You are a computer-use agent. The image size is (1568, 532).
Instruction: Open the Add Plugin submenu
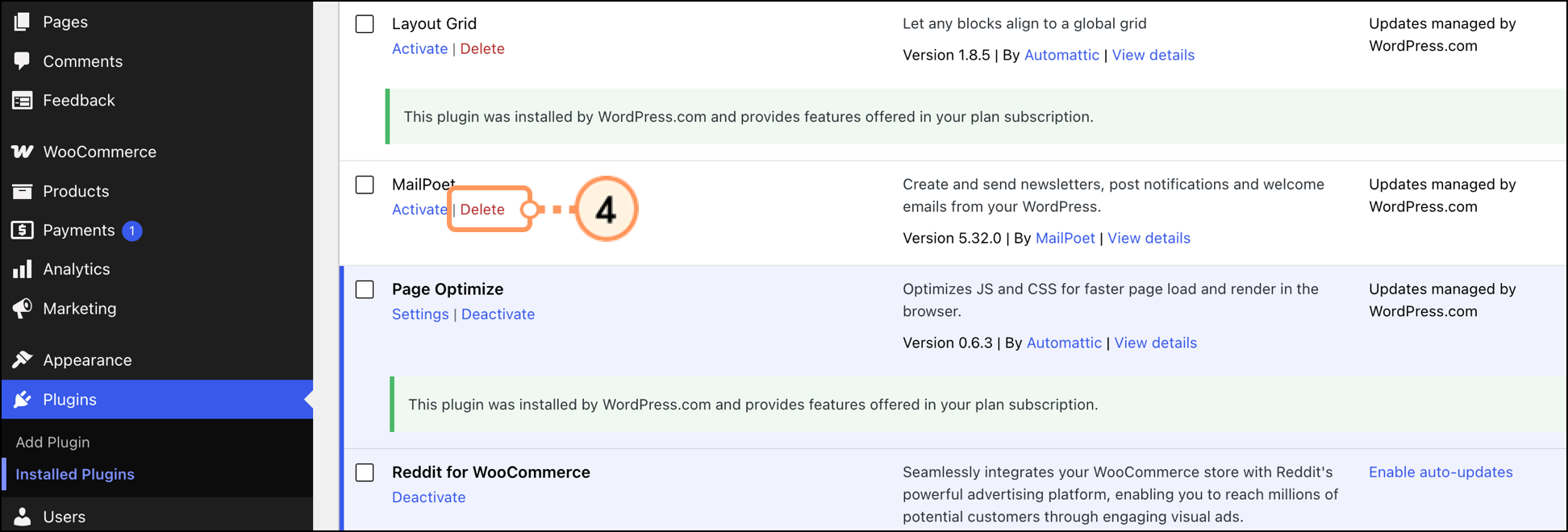pos(52,443)
